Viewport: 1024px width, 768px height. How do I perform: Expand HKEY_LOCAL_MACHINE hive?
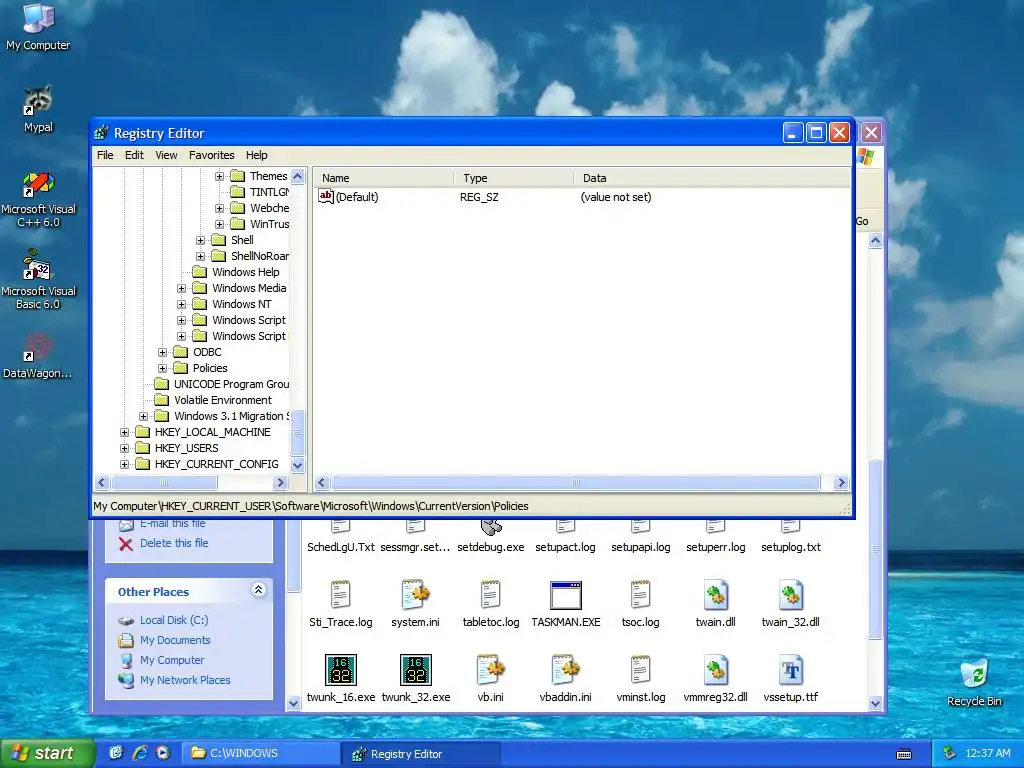[x=124, y=432]
